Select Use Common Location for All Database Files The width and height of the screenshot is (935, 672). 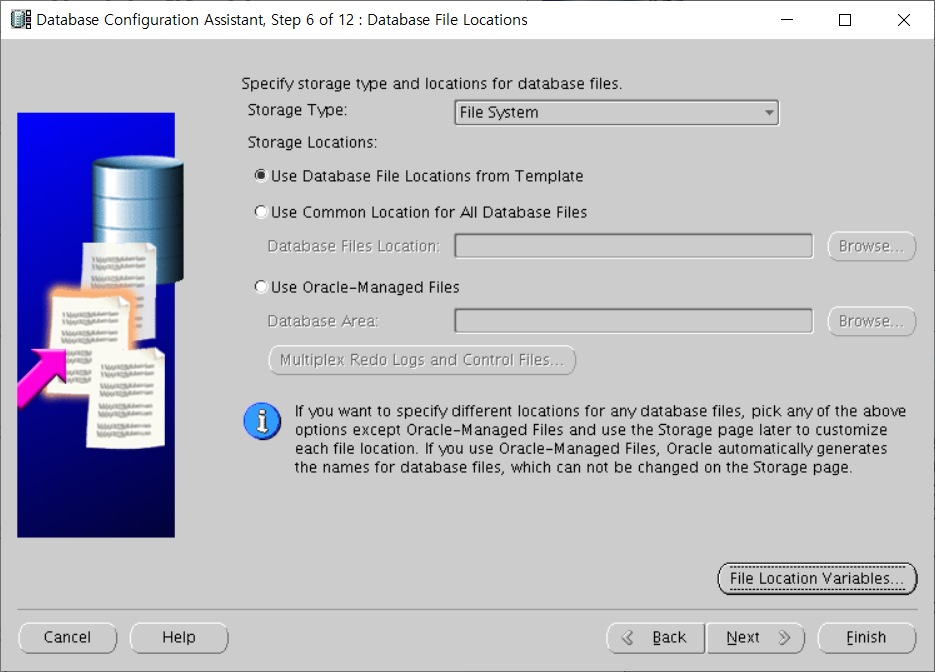[420, 212]
